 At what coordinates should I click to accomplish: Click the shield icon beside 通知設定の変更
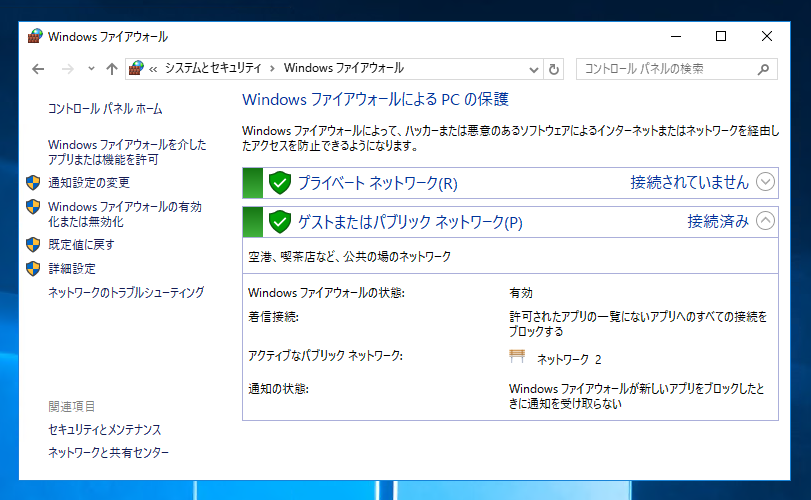coord(33,182)
